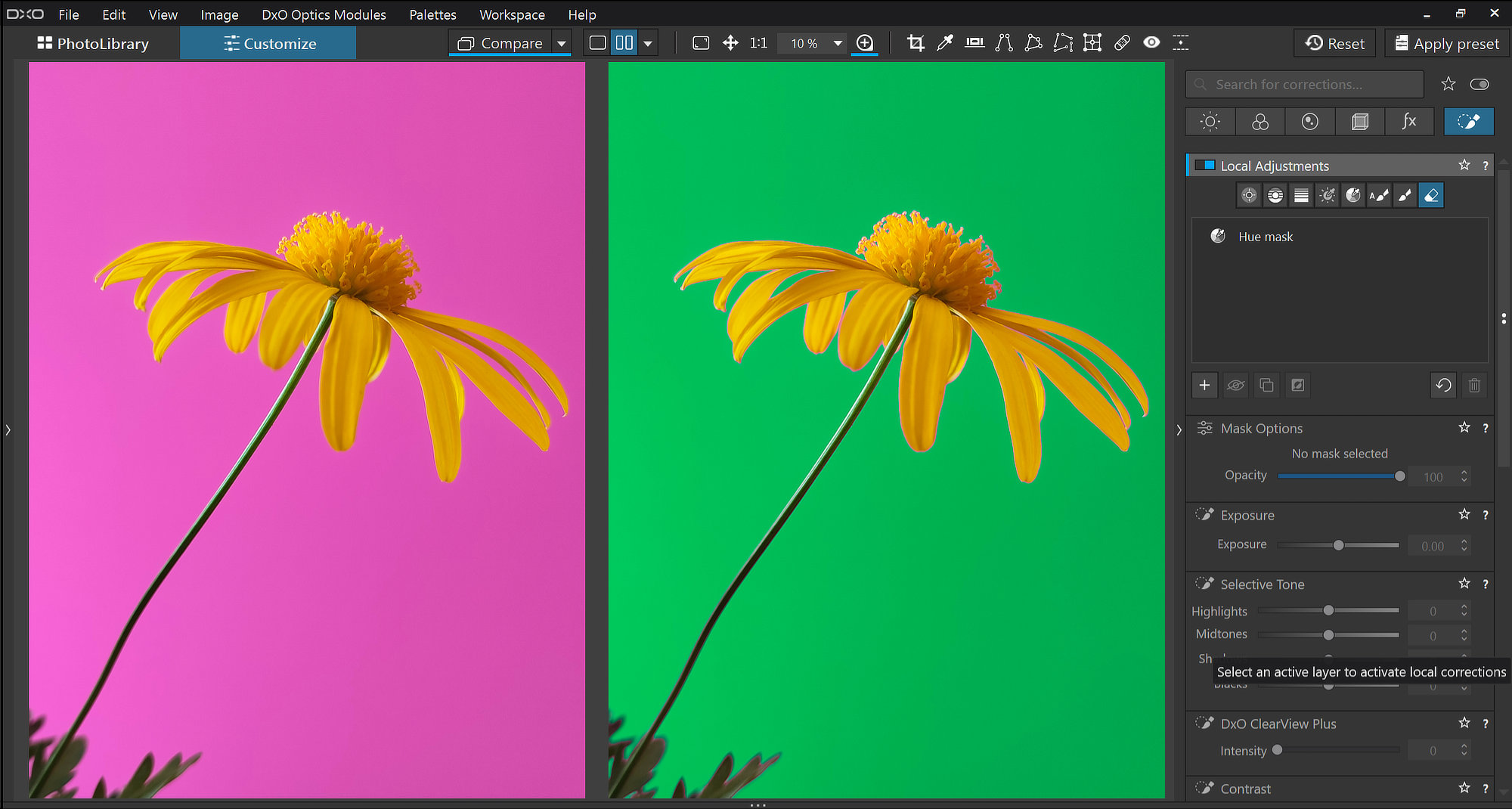Select the Hue mask layer
Image resolution: width=1512 pixels, height=809 pixels.
pyautogui.click(x=1340, y=237)
